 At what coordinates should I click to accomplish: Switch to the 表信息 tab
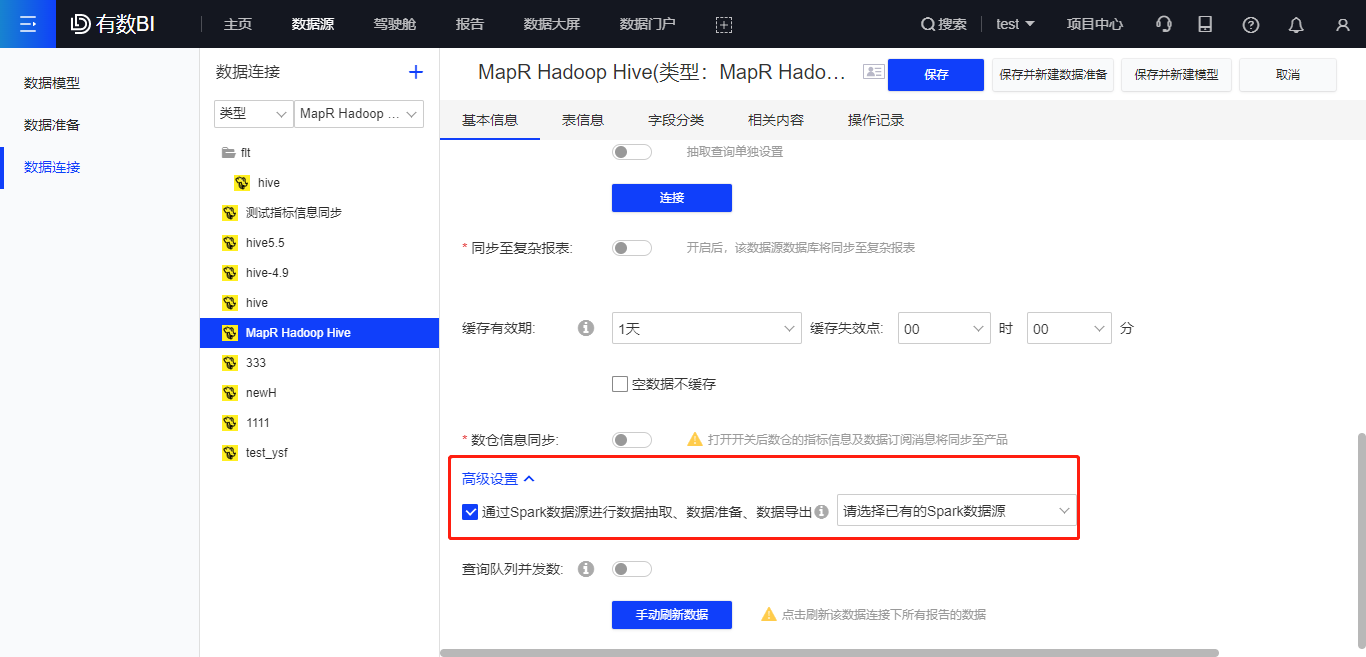[x=582, y=120]
